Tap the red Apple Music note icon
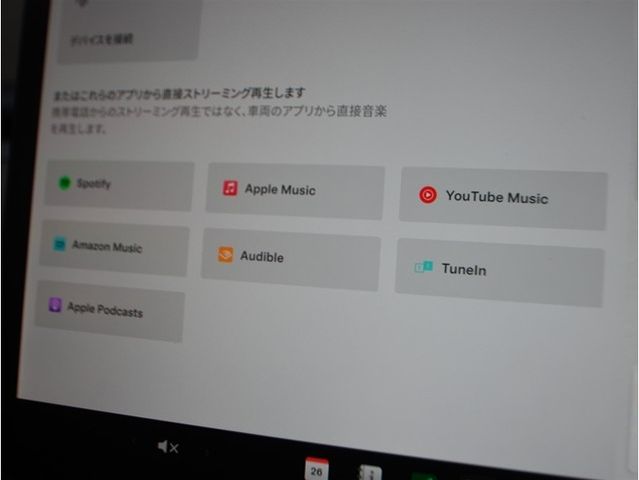The width and height of the screenshot is (639, 480). point(230,188)
